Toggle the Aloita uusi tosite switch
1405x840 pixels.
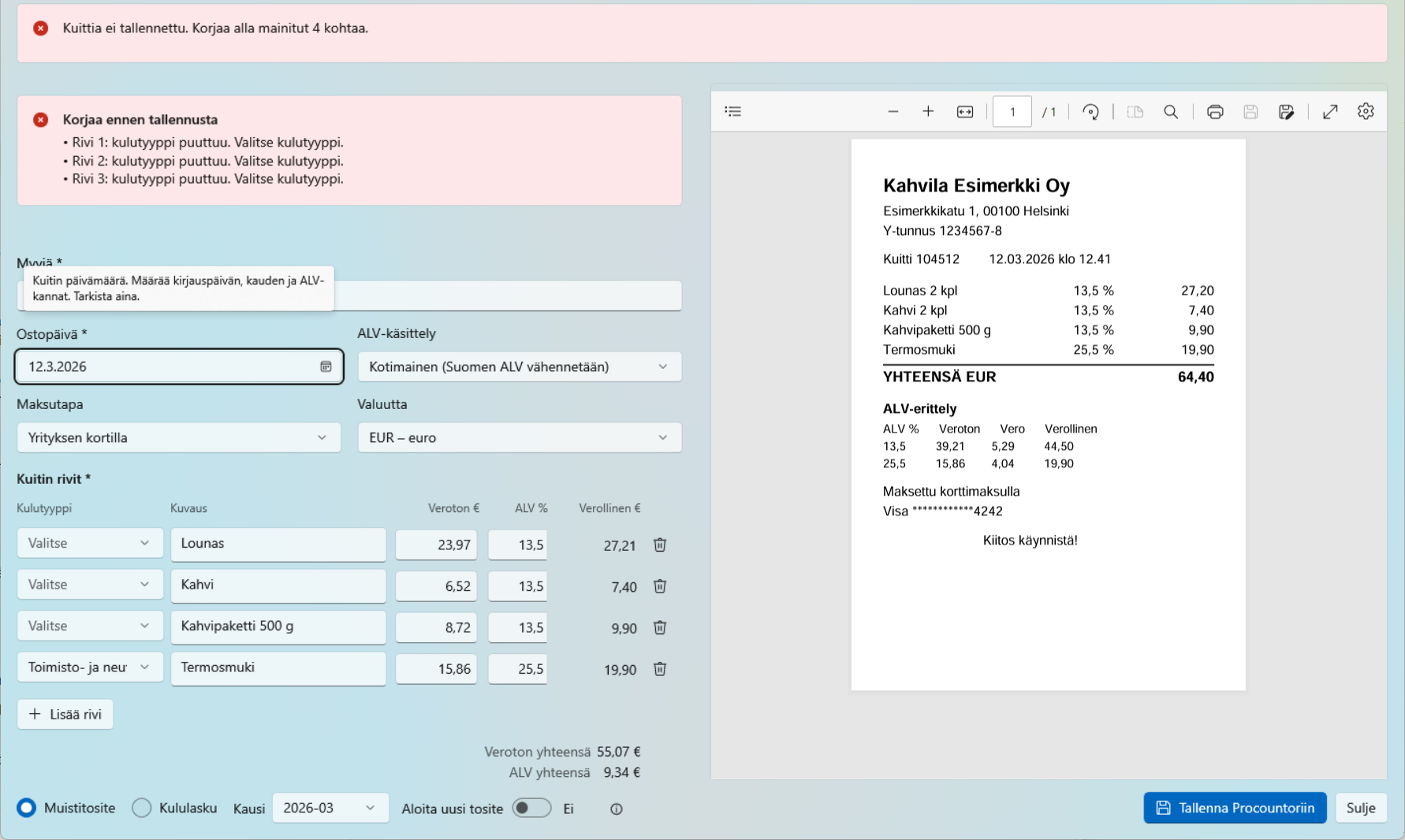pos(531,808)
